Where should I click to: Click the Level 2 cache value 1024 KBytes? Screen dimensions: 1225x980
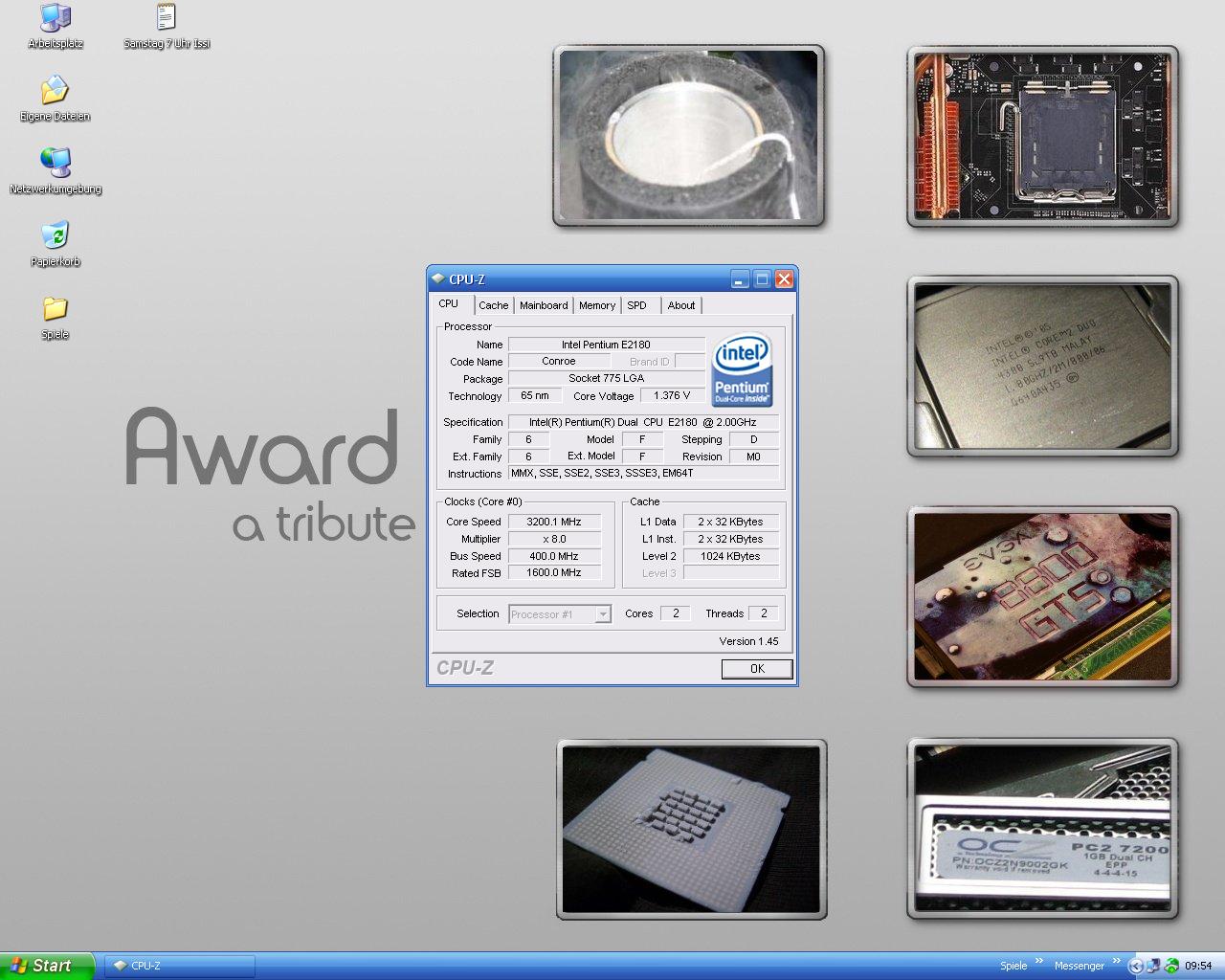(730, 556)
